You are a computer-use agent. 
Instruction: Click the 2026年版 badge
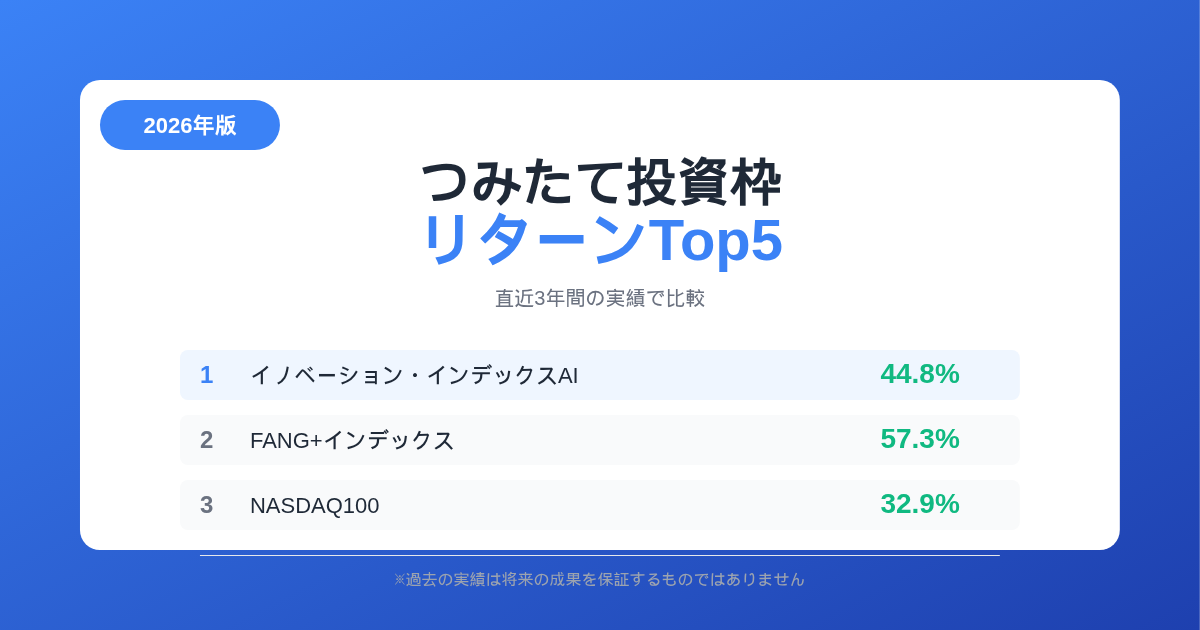[x=190, y=125]
